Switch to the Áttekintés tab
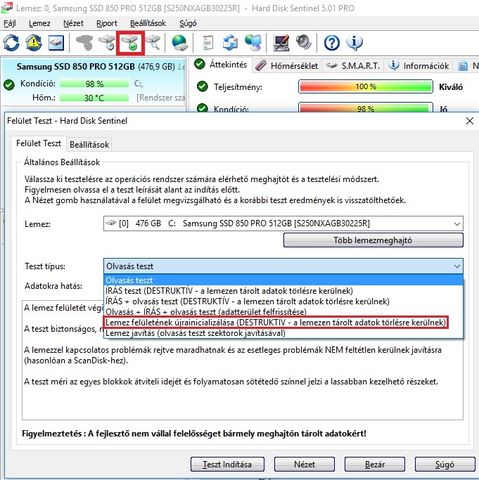The height and width of the screenshot is (480, 479). [221, 65]
